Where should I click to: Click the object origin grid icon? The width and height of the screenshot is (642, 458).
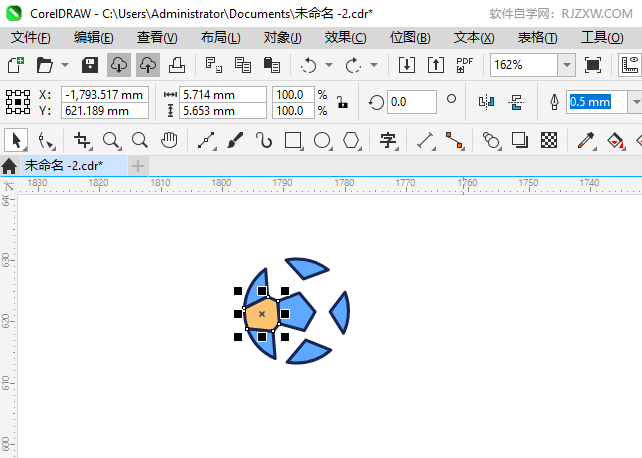[x=18, y=102]
